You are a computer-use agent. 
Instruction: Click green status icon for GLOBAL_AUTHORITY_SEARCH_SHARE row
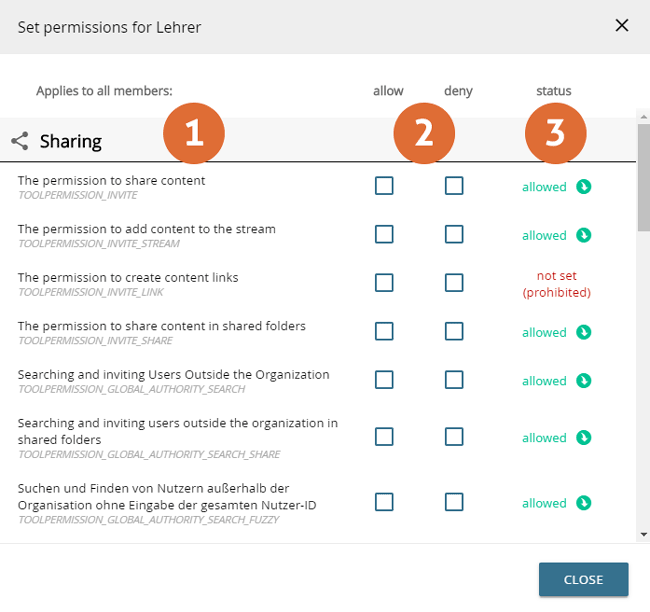click(x=584, y=437)
